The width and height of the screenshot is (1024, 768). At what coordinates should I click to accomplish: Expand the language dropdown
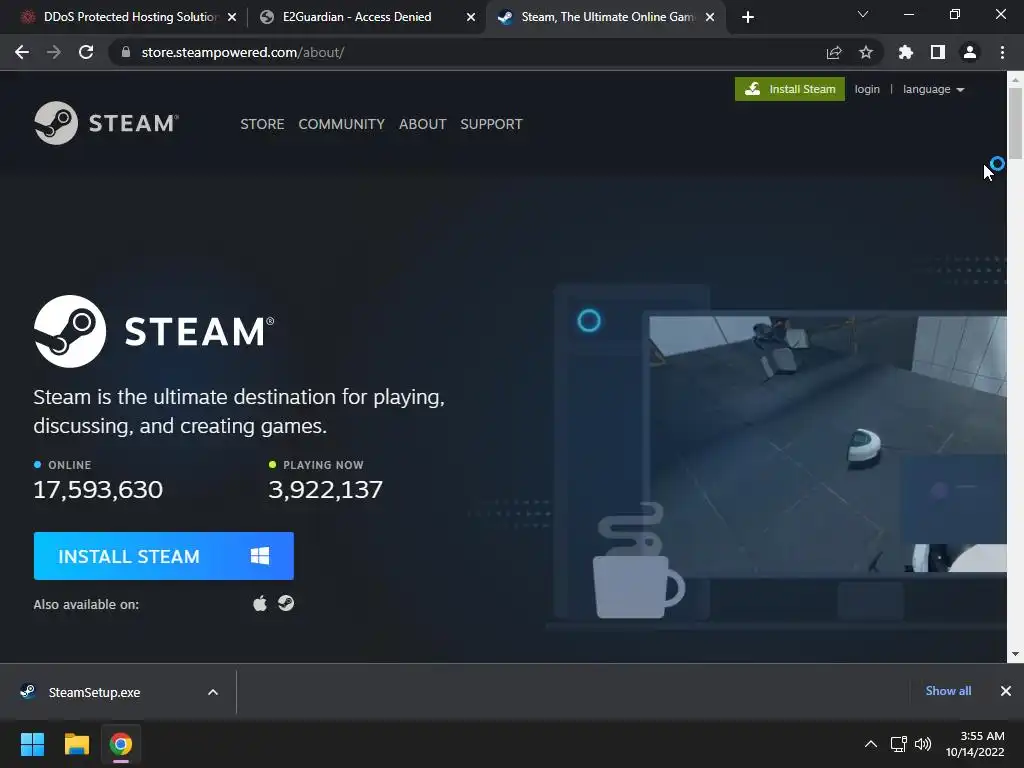click(933, 89)
